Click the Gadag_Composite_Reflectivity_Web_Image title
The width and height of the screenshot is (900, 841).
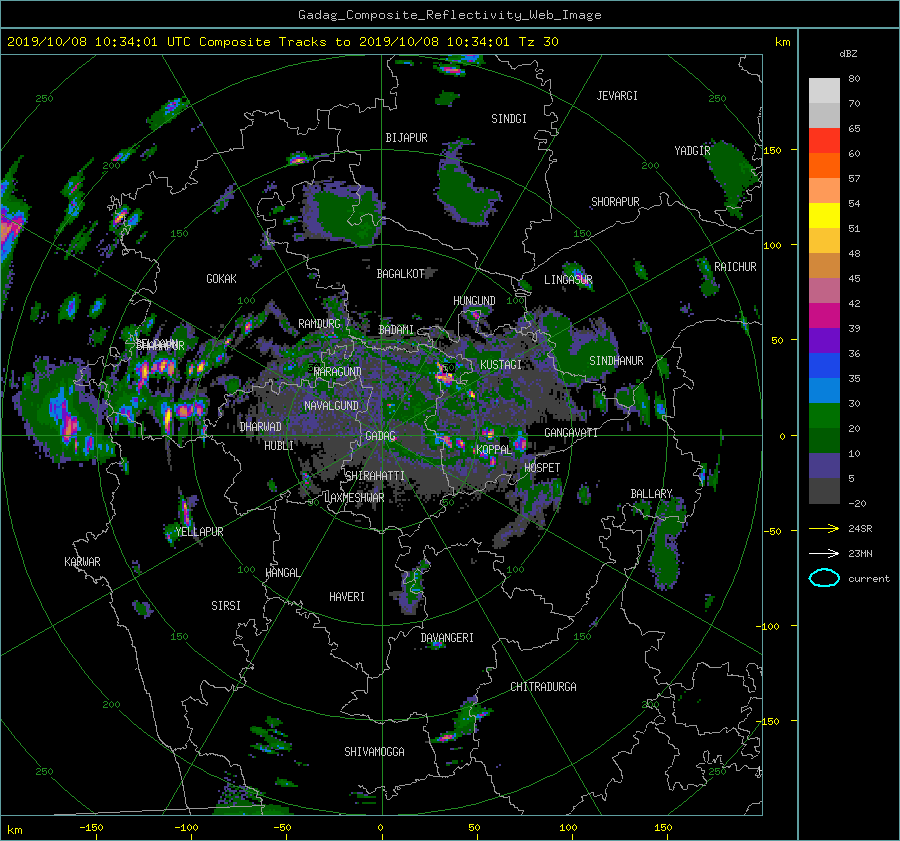[449, 15]
